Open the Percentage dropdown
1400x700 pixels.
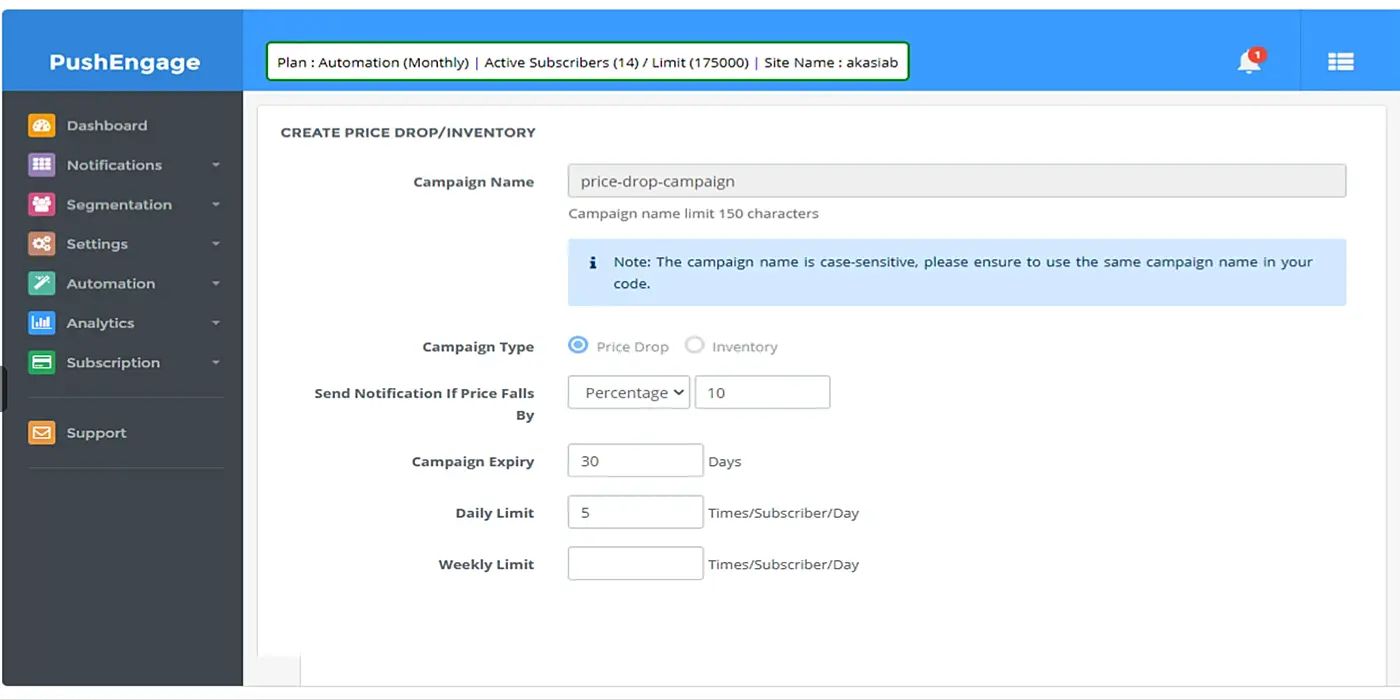629,393
